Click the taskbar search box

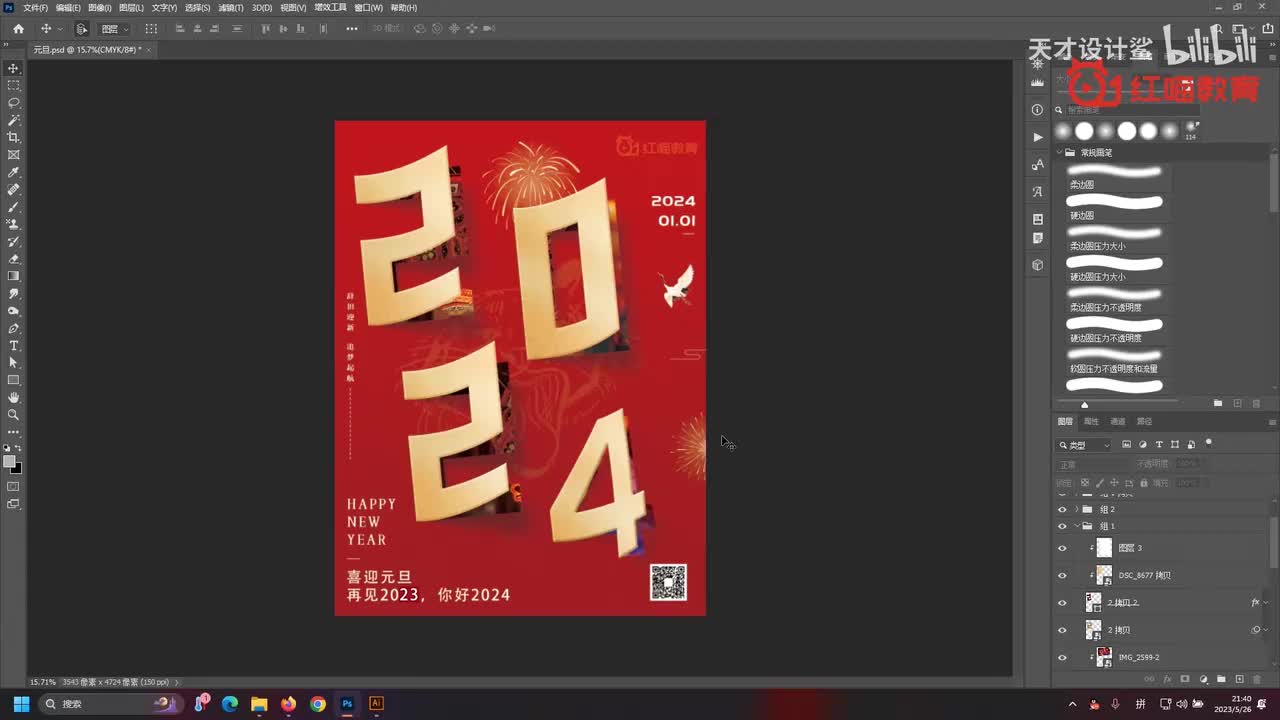point(109,704)
